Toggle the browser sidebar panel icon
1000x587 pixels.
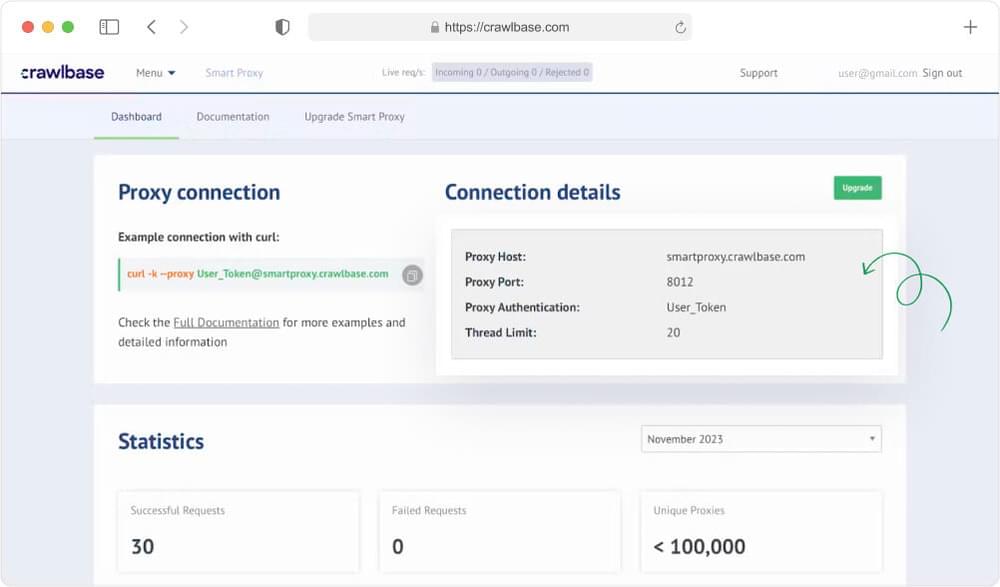click(x=110, y=27)
